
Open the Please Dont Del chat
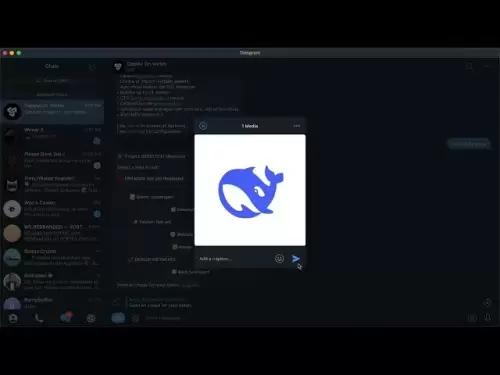52,160
